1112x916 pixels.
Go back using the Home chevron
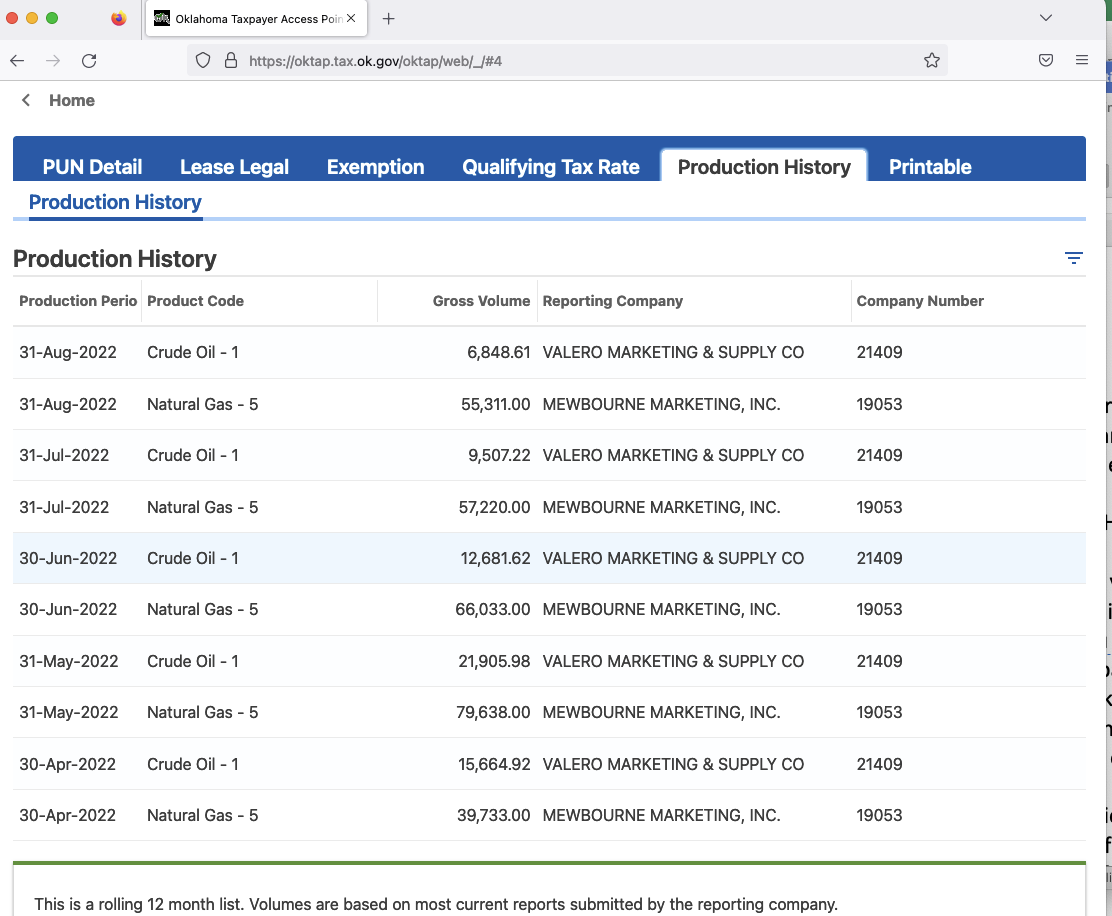[26, 100]
